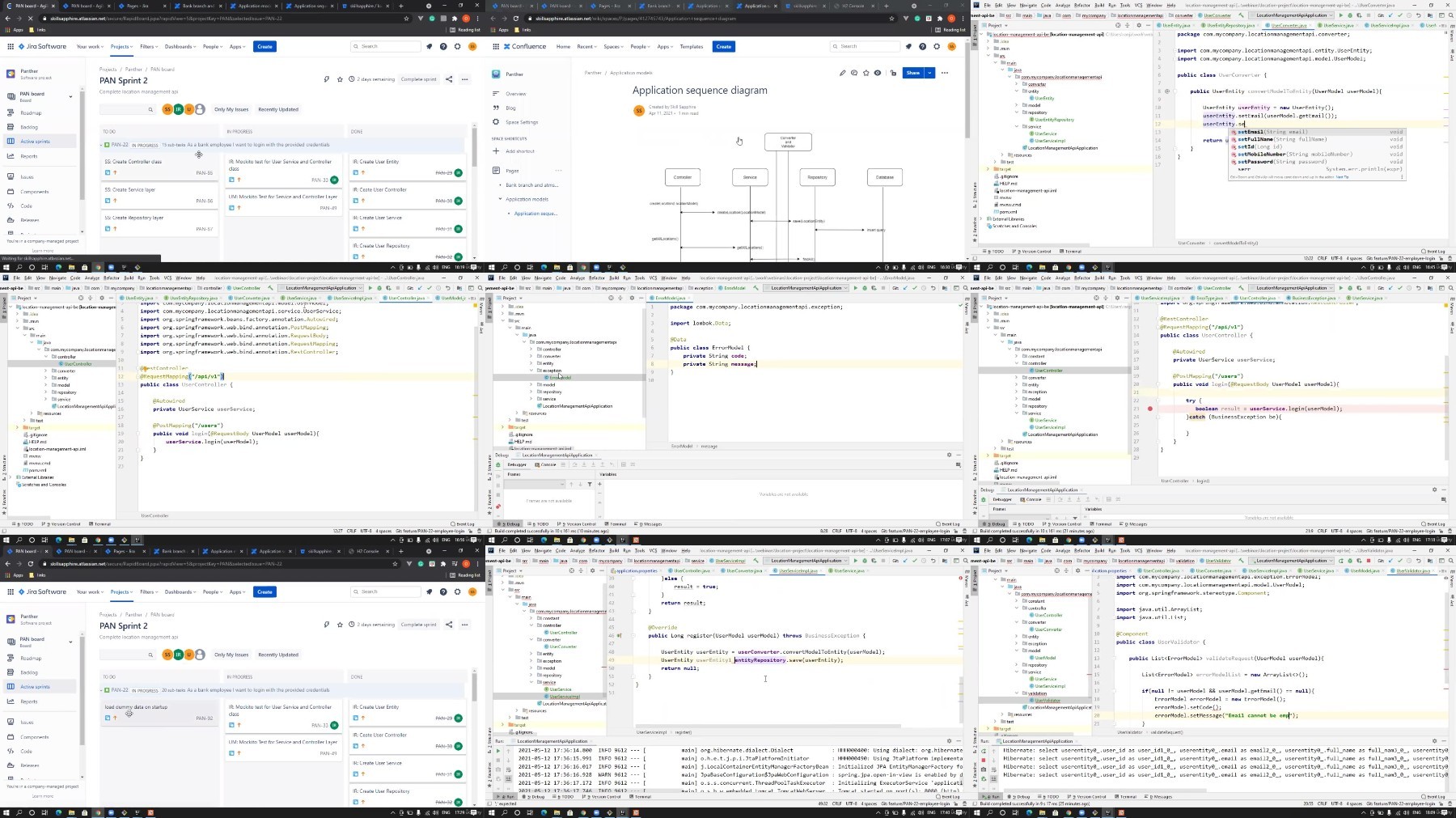Star the Application sequence diagram page
Viewport: 1456px width, 818px height.
[x=866, y=73]
